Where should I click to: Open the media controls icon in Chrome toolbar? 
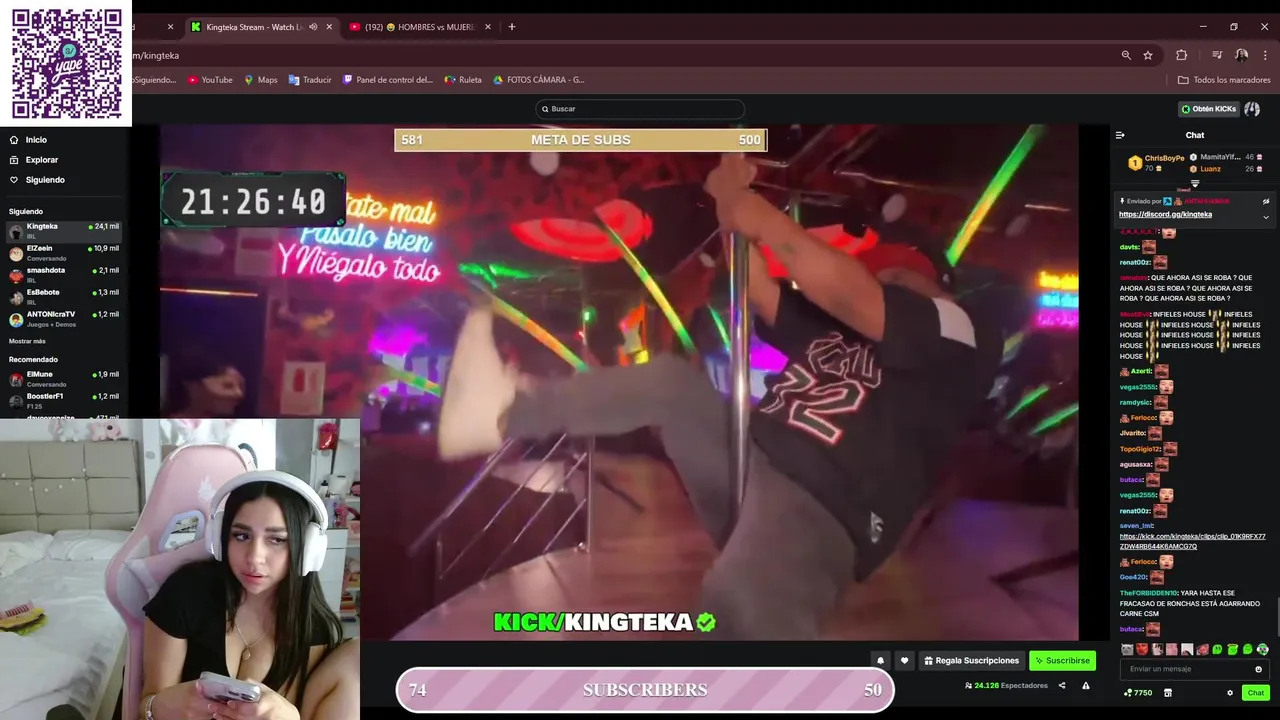1217,55
